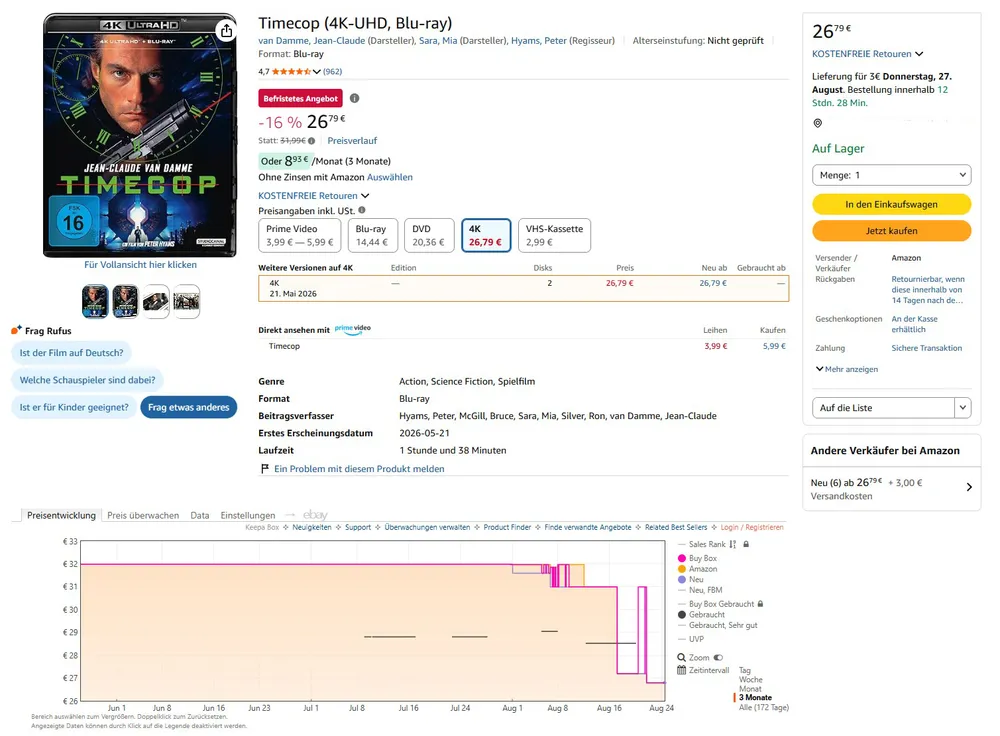1000x736 pixels.
Task: Click the Prime Video logo
Action: [353, 330]
